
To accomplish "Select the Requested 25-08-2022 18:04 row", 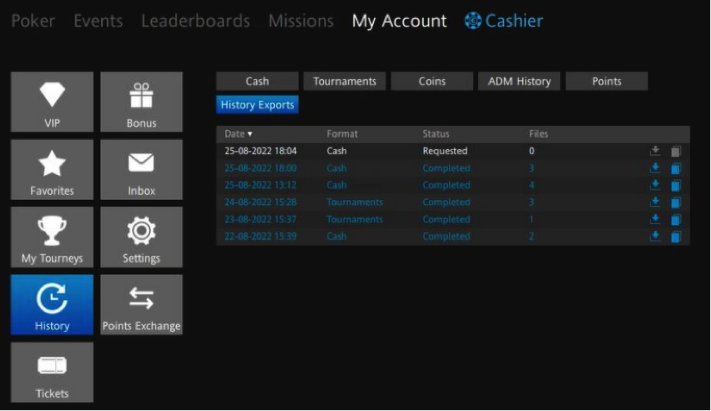I will pos(400,151).
